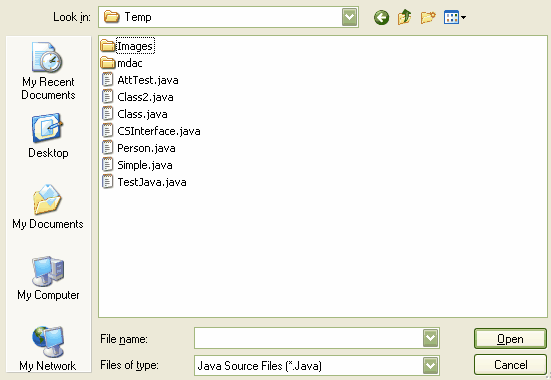Click the Open button

(510, 339)
